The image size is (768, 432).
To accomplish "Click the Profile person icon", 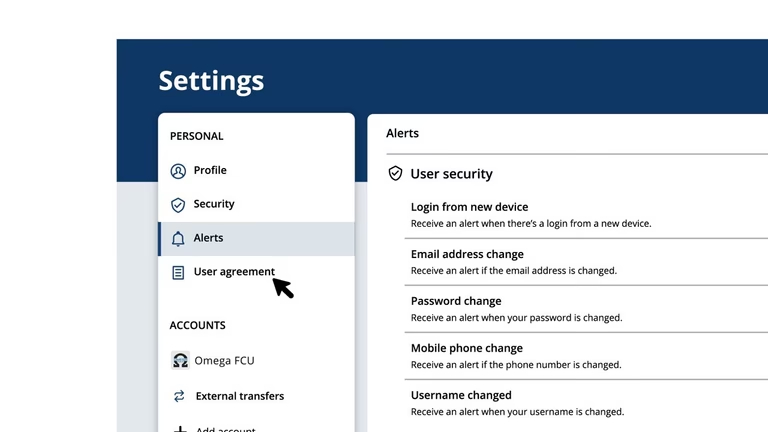I will click(178, 171).
